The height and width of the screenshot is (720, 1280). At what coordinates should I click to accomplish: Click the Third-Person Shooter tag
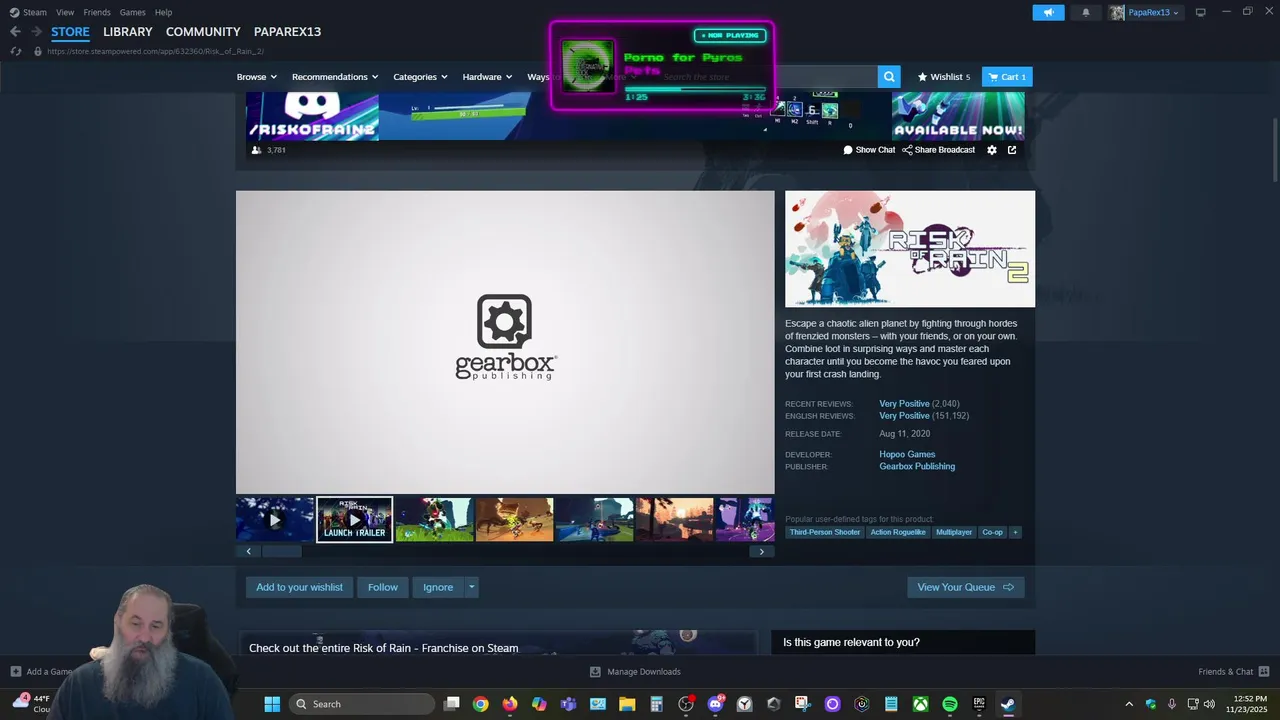click(825, 532)
